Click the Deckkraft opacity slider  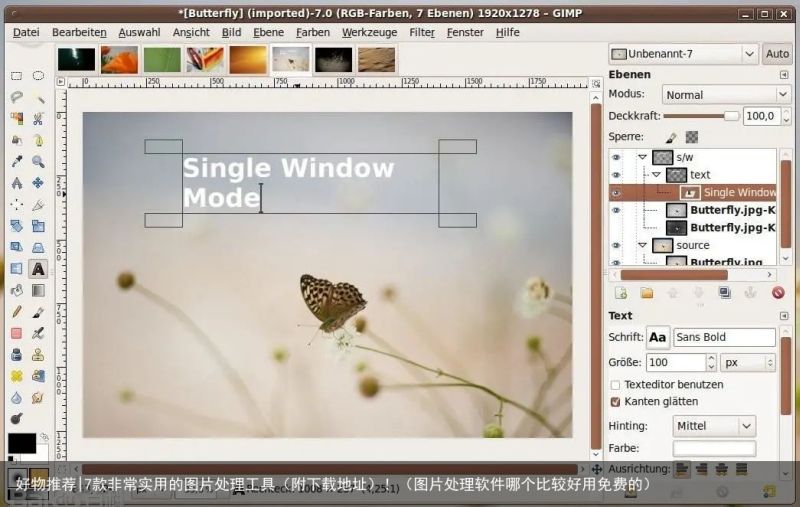pyautogui.click(x=701, y=116)
